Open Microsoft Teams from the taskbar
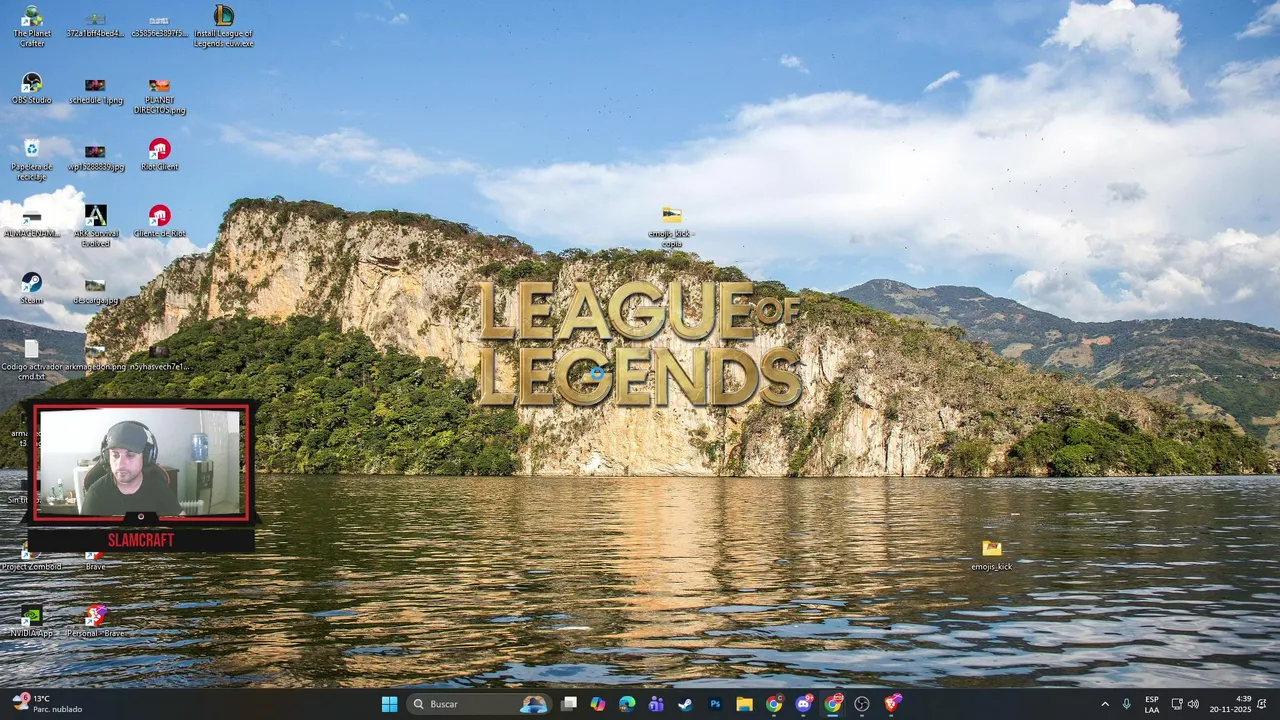 (x=656, y=704)
